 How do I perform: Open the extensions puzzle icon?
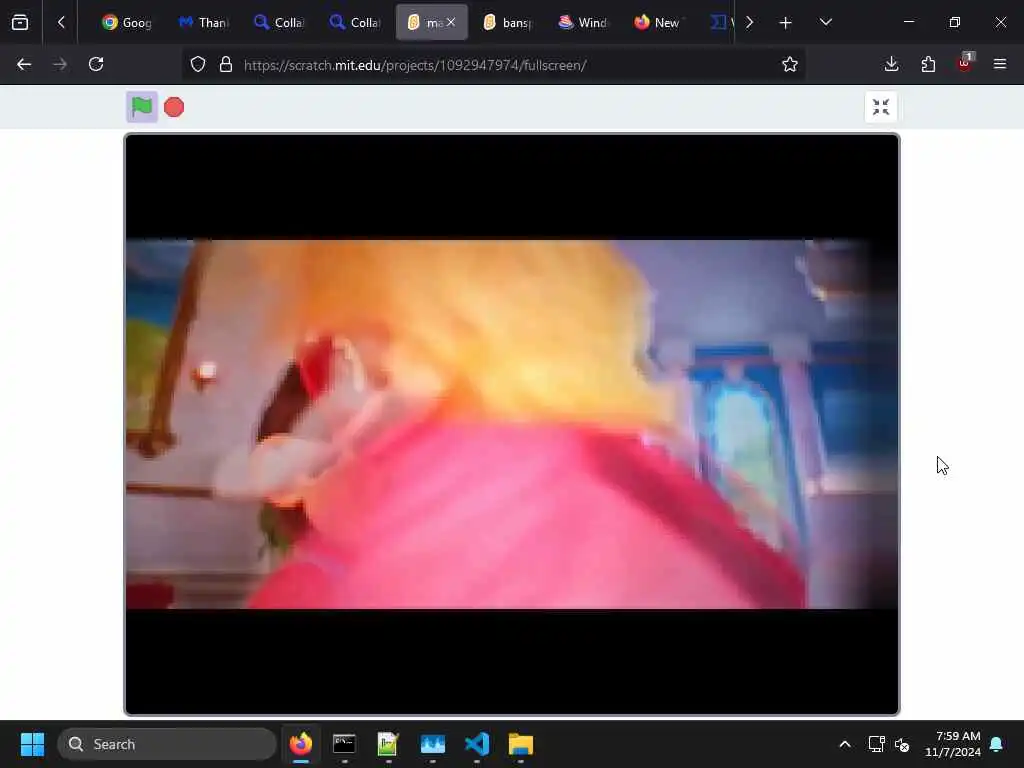click(928, 64)
